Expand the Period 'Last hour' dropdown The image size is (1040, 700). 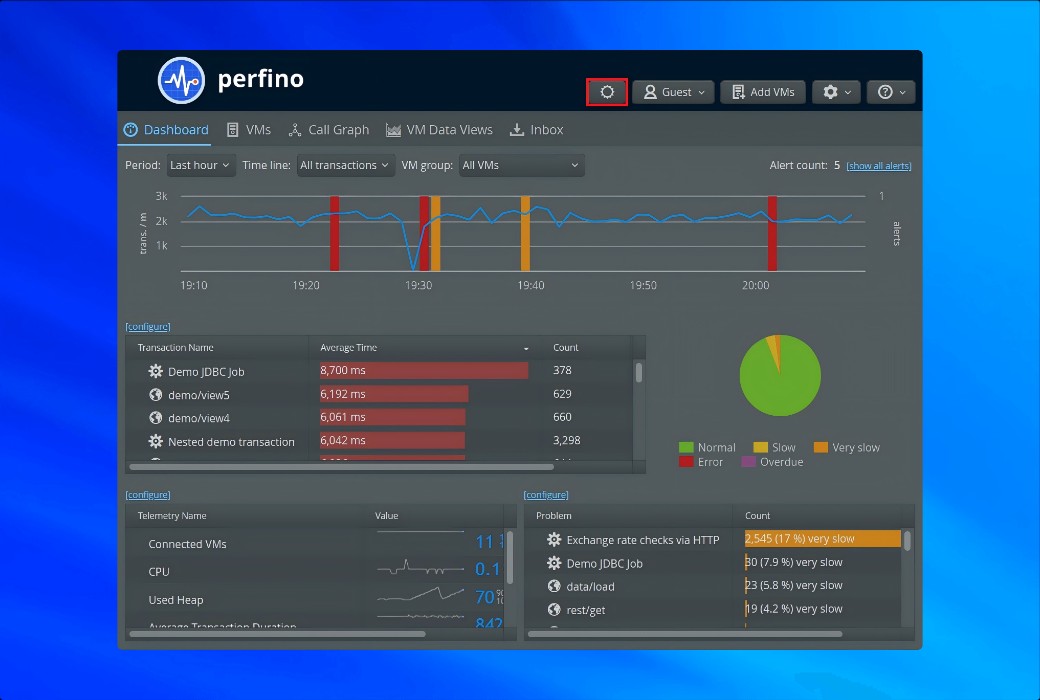click(x=200, y=165)
